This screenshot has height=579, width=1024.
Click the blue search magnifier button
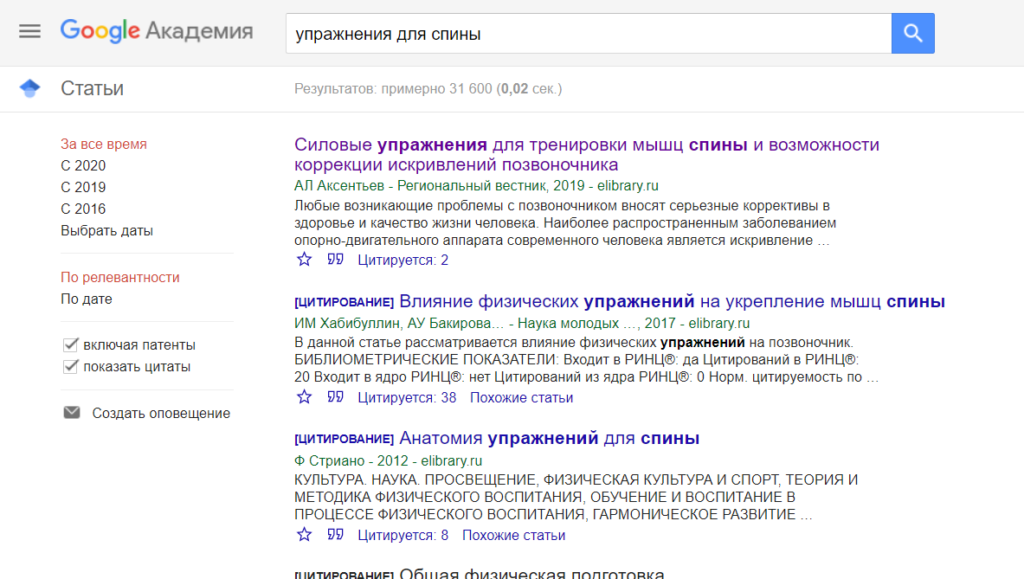[912, 33]
